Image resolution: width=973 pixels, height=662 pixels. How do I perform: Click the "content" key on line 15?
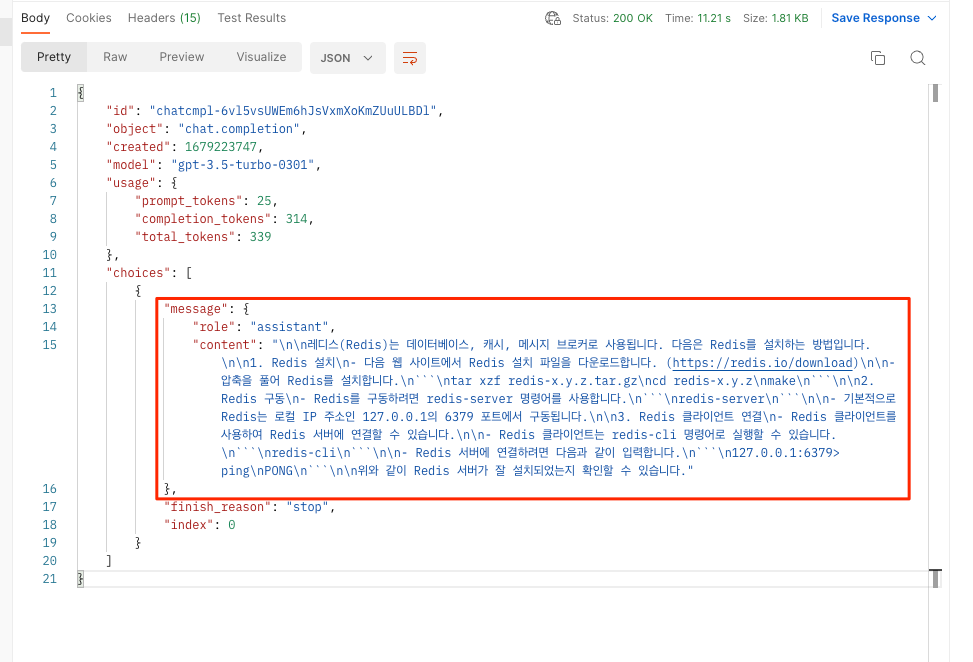point(224,345)
